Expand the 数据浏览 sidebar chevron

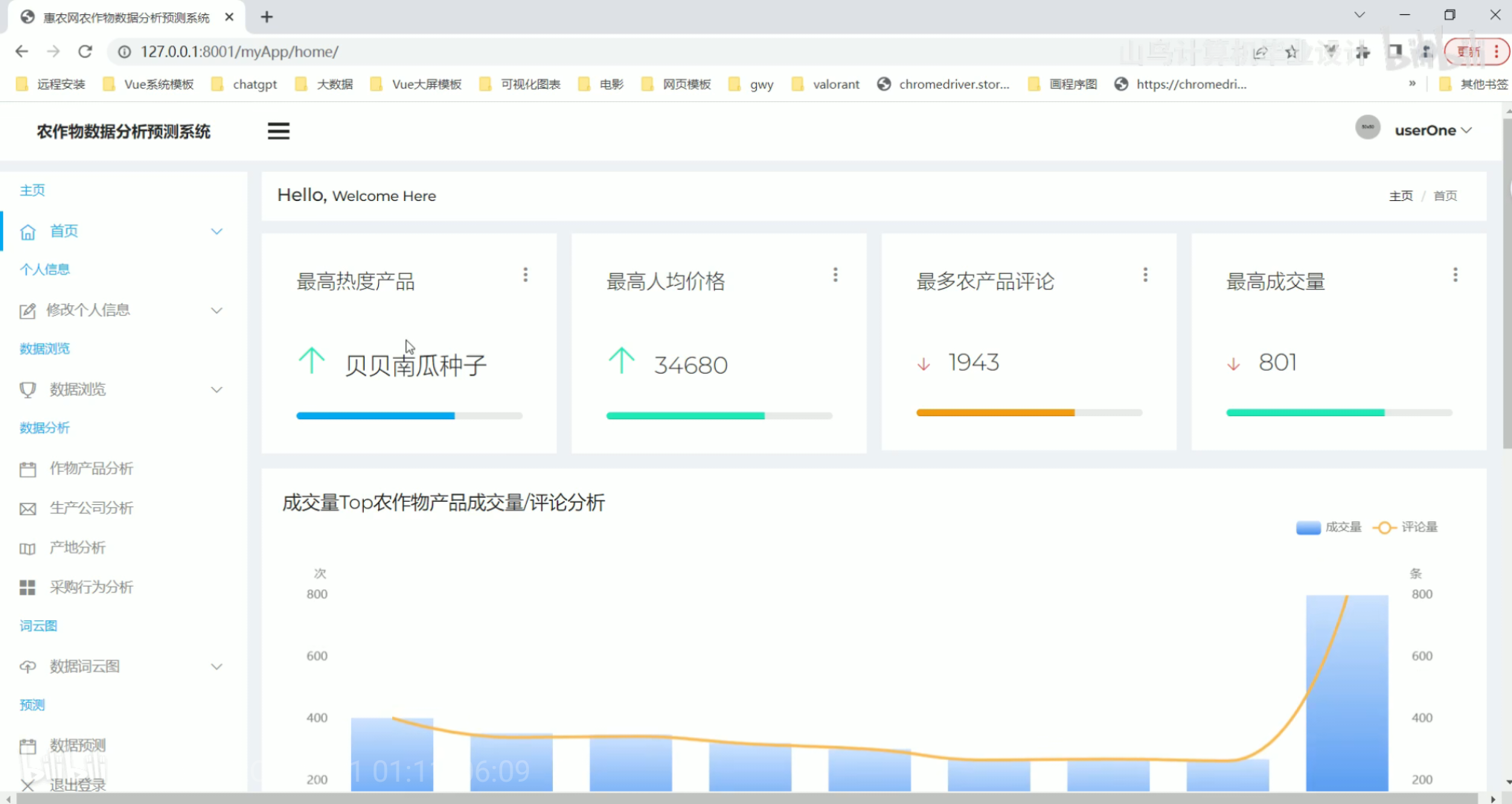(217, 389)
